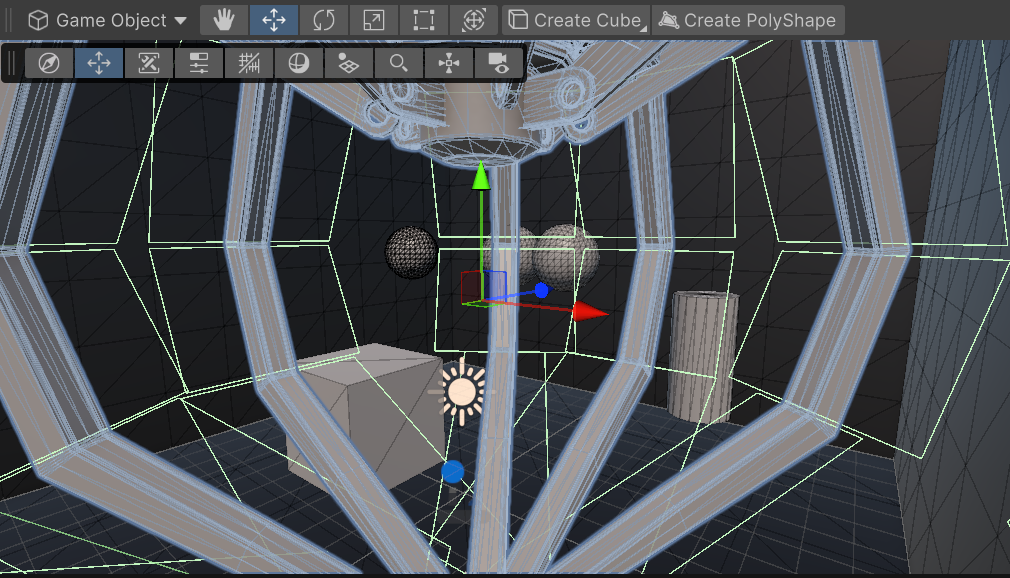Click the blue Z-axis gizmo handle
Viewport: 1010px width, 578px height.
(542, 291)
